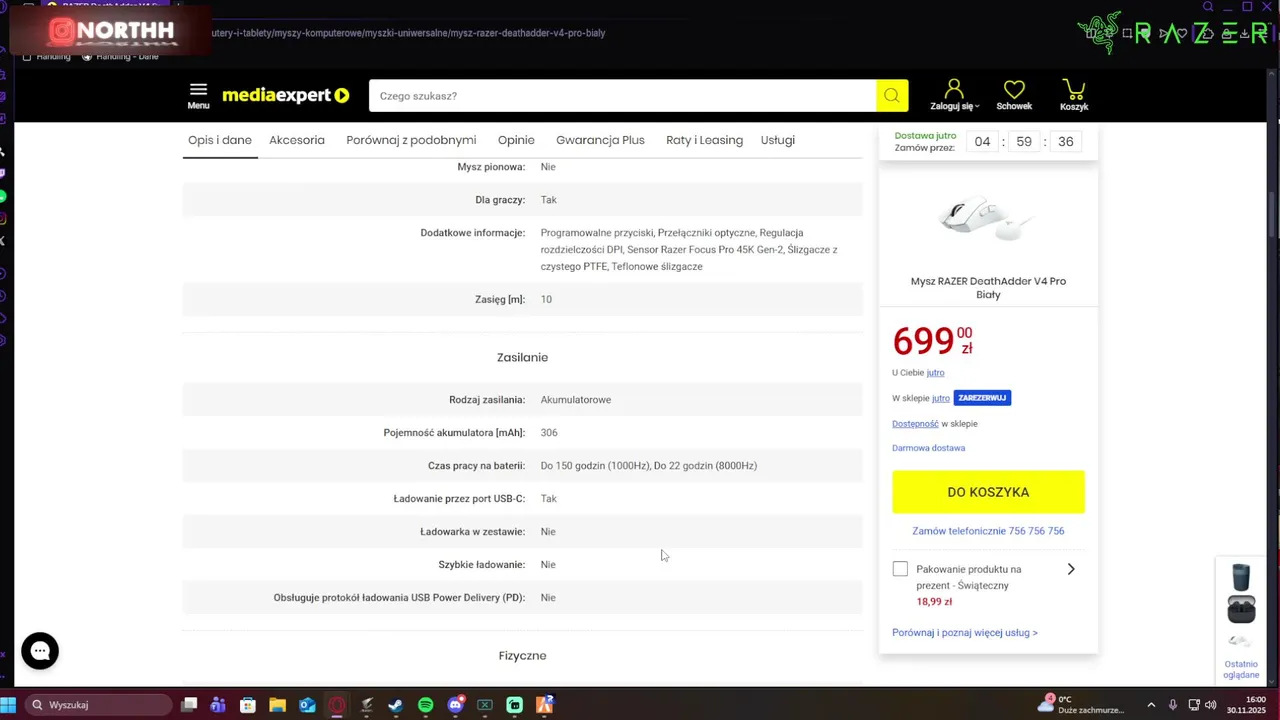Open the Xbox Game Bar taskbar icon
This screenshot has width=1280, height=720.
[x=485, y=705]
